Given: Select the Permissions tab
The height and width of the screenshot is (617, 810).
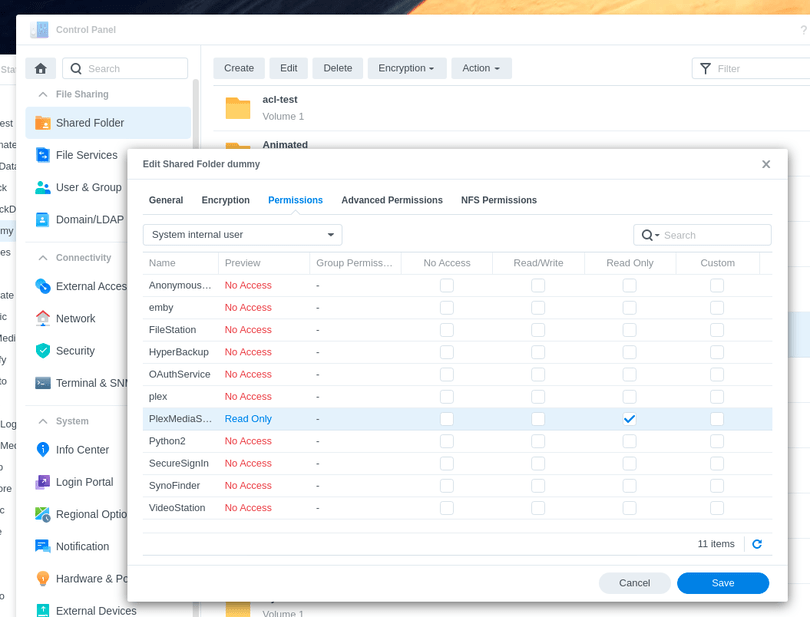Looking at the screenshot, I should coord(295,200).
